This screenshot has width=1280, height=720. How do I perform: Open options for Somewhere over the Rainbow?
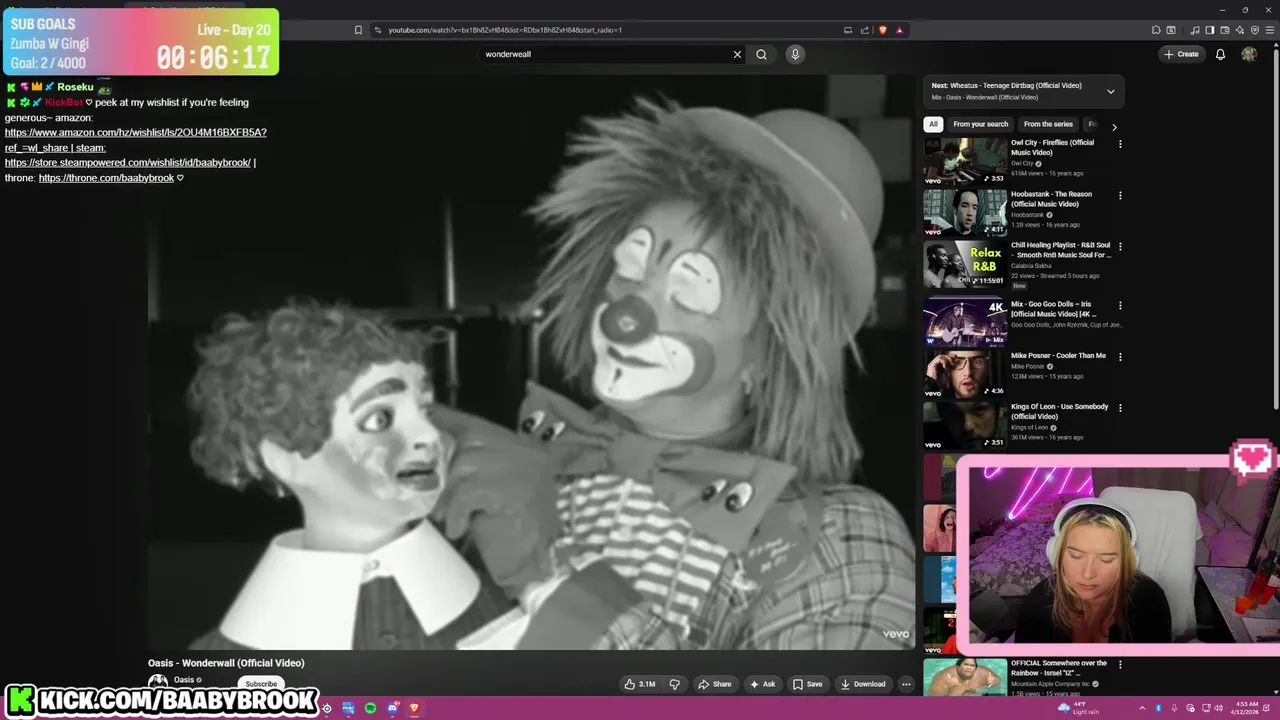(1120, 664)
